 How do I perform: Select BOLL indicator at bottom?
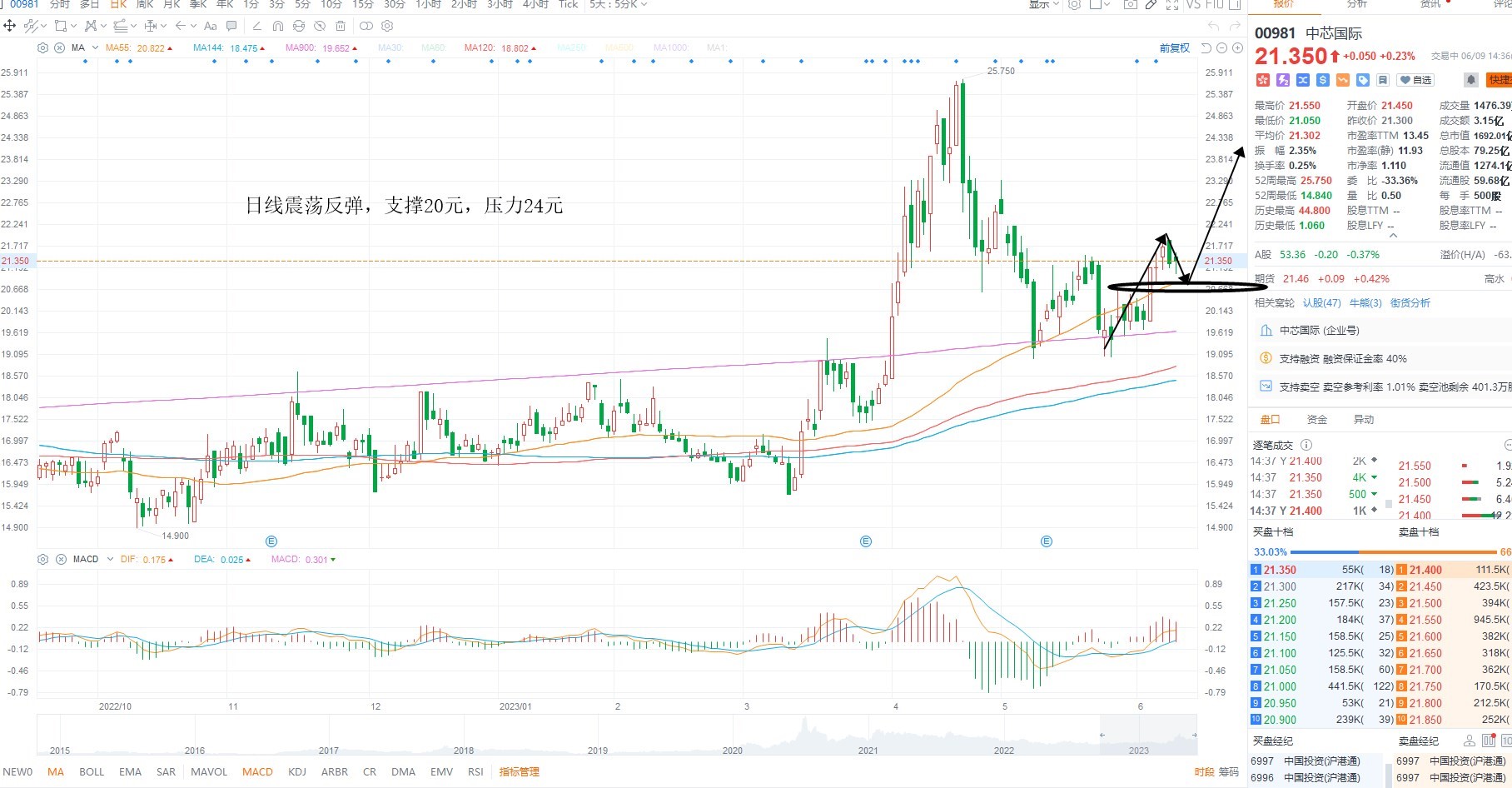(x=92, y=771)
